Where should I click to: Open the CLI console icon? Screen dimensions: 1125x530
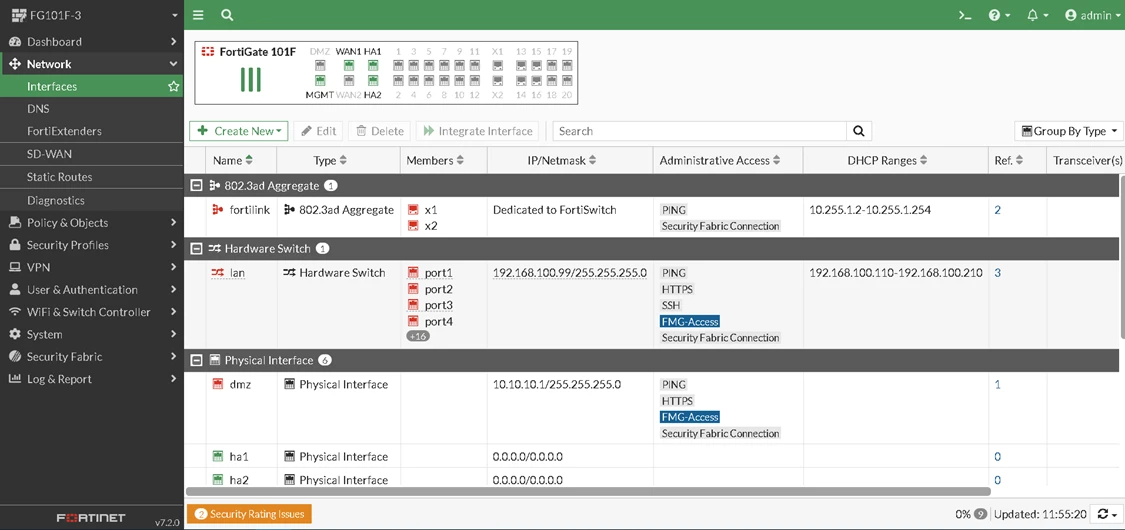(964, 15)
